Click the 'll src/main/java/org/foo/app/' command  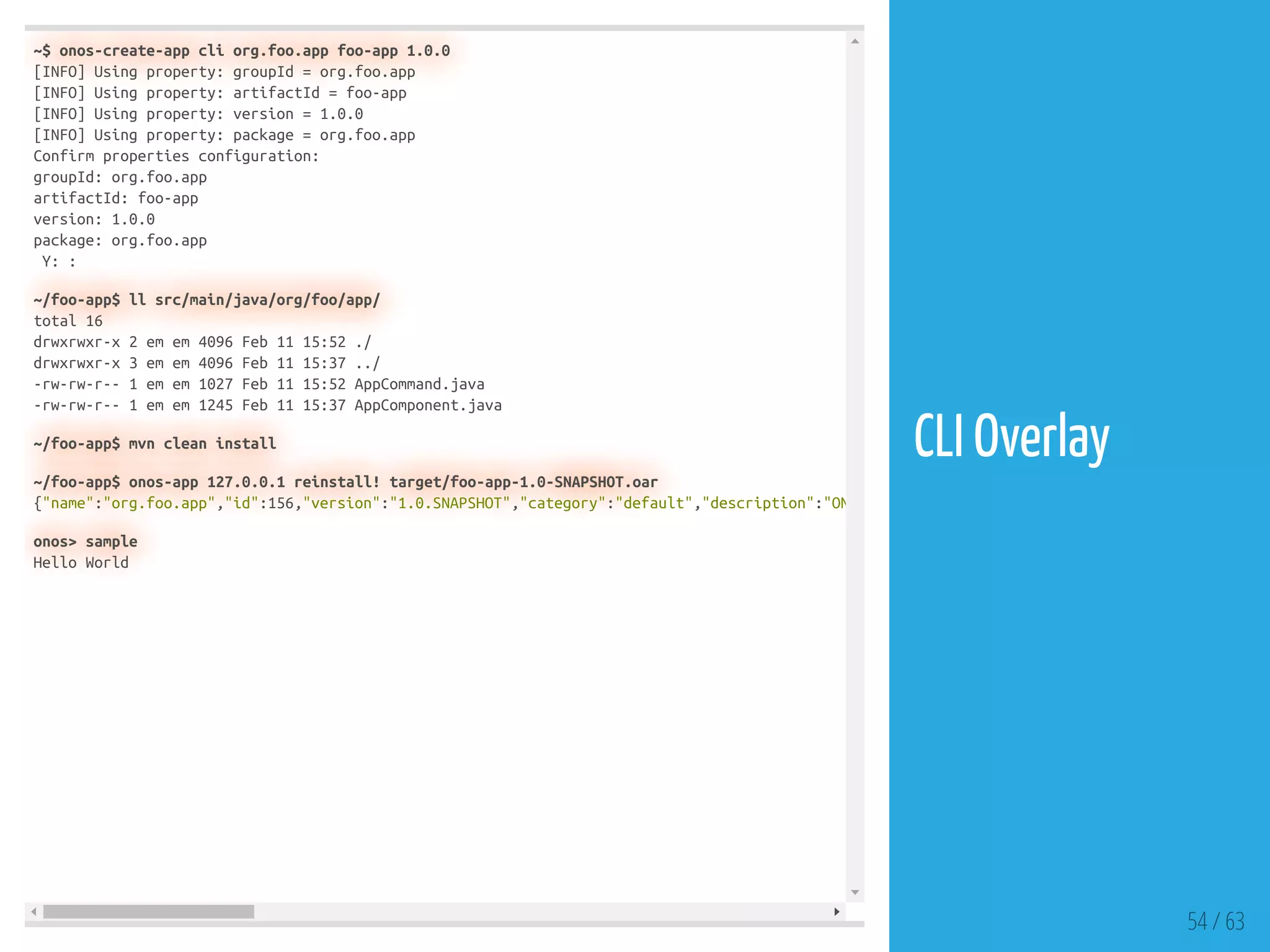(x=207, y=300)
